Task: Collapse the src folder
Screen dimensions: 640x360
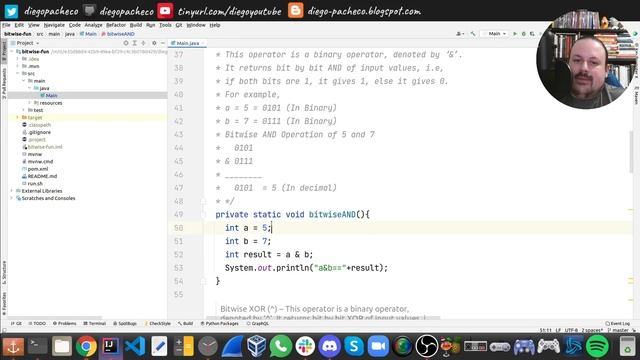Action: click(x=18, y=73)
